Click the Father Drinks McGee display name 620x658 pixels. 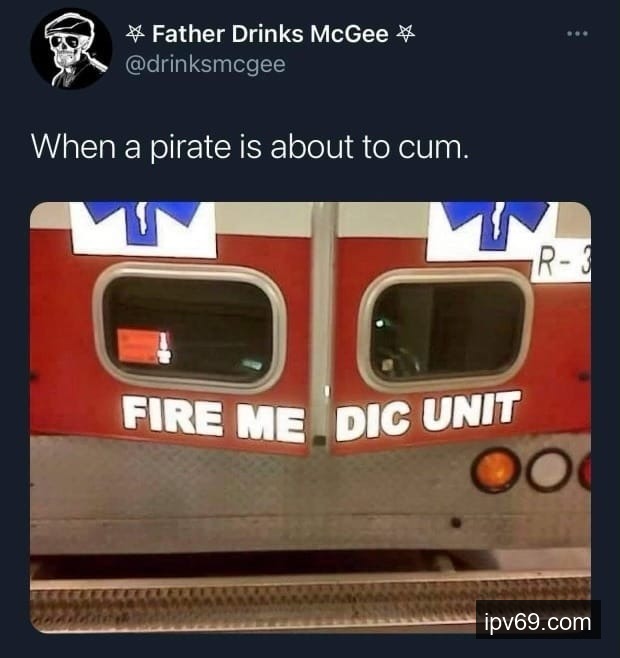[x=270, y=34]
